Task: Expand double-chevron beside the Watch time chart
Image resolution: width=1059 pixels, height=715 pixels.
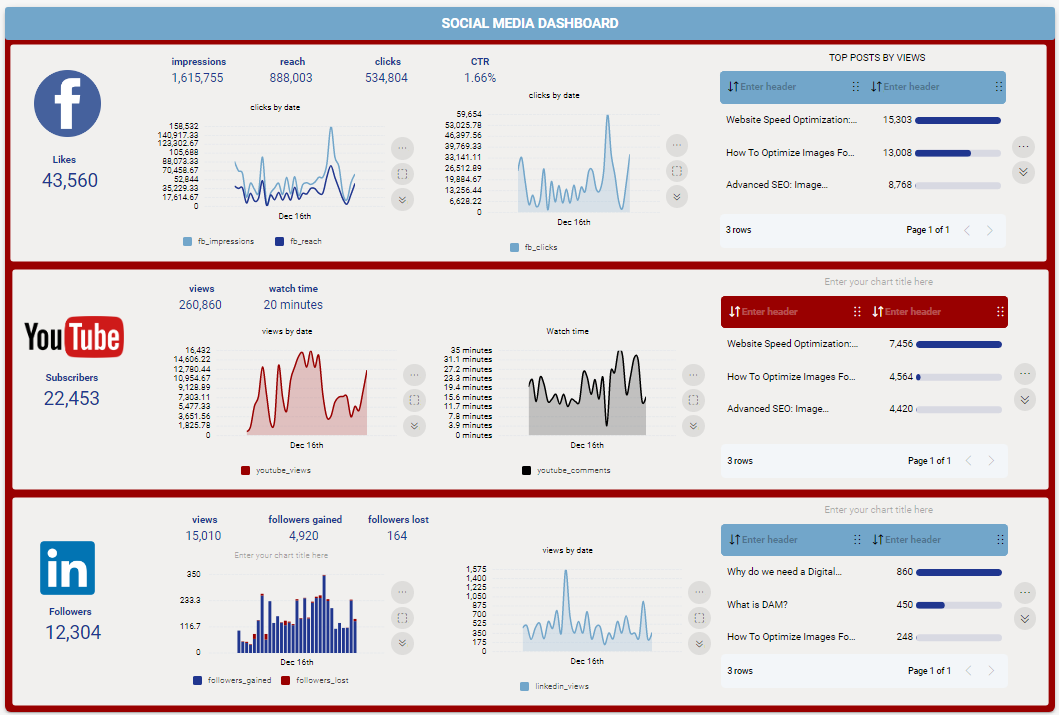Action: pos(693,426)
